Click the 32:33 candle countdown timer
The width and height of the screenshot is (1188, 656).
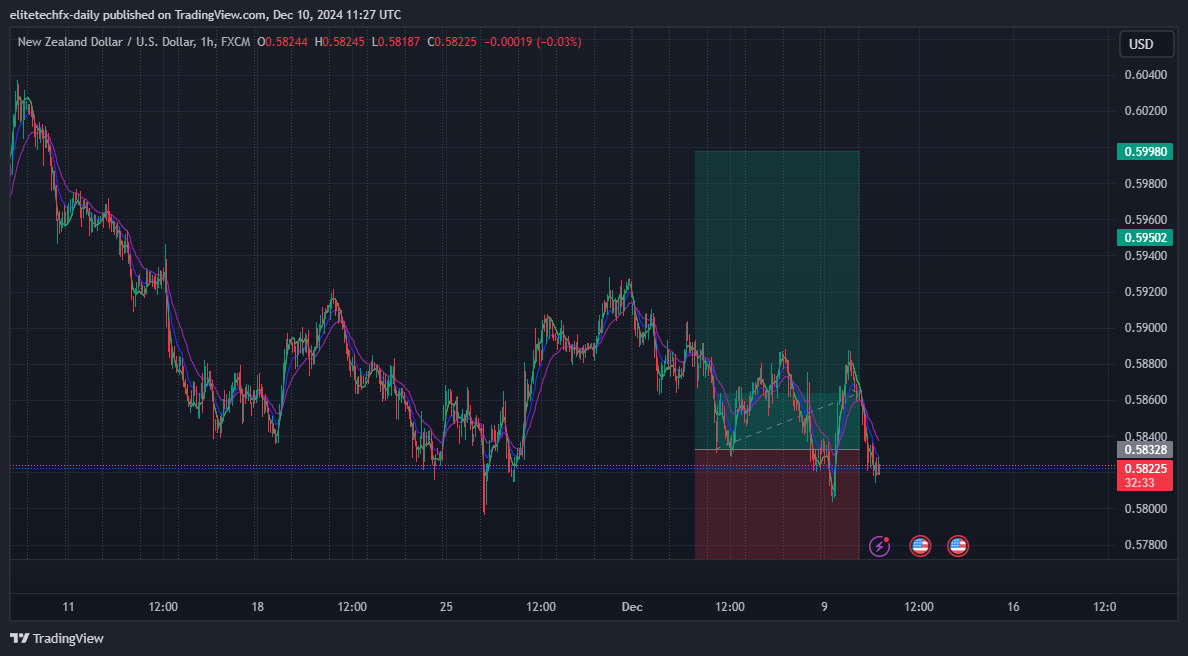pos(1140,483)
